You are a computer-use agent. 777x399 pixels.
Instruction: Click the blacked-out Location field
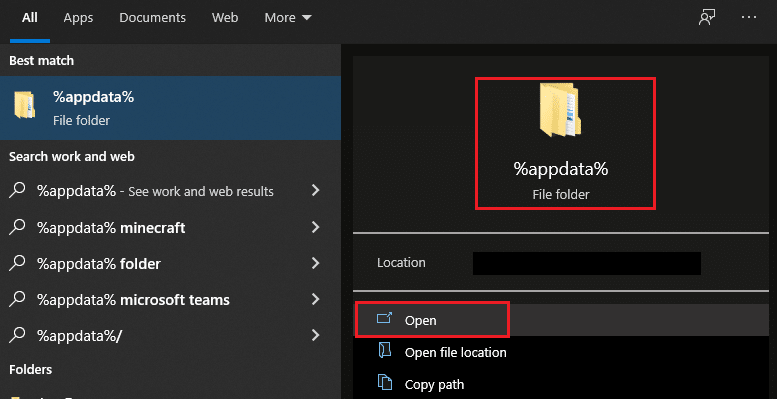(587, 263)
